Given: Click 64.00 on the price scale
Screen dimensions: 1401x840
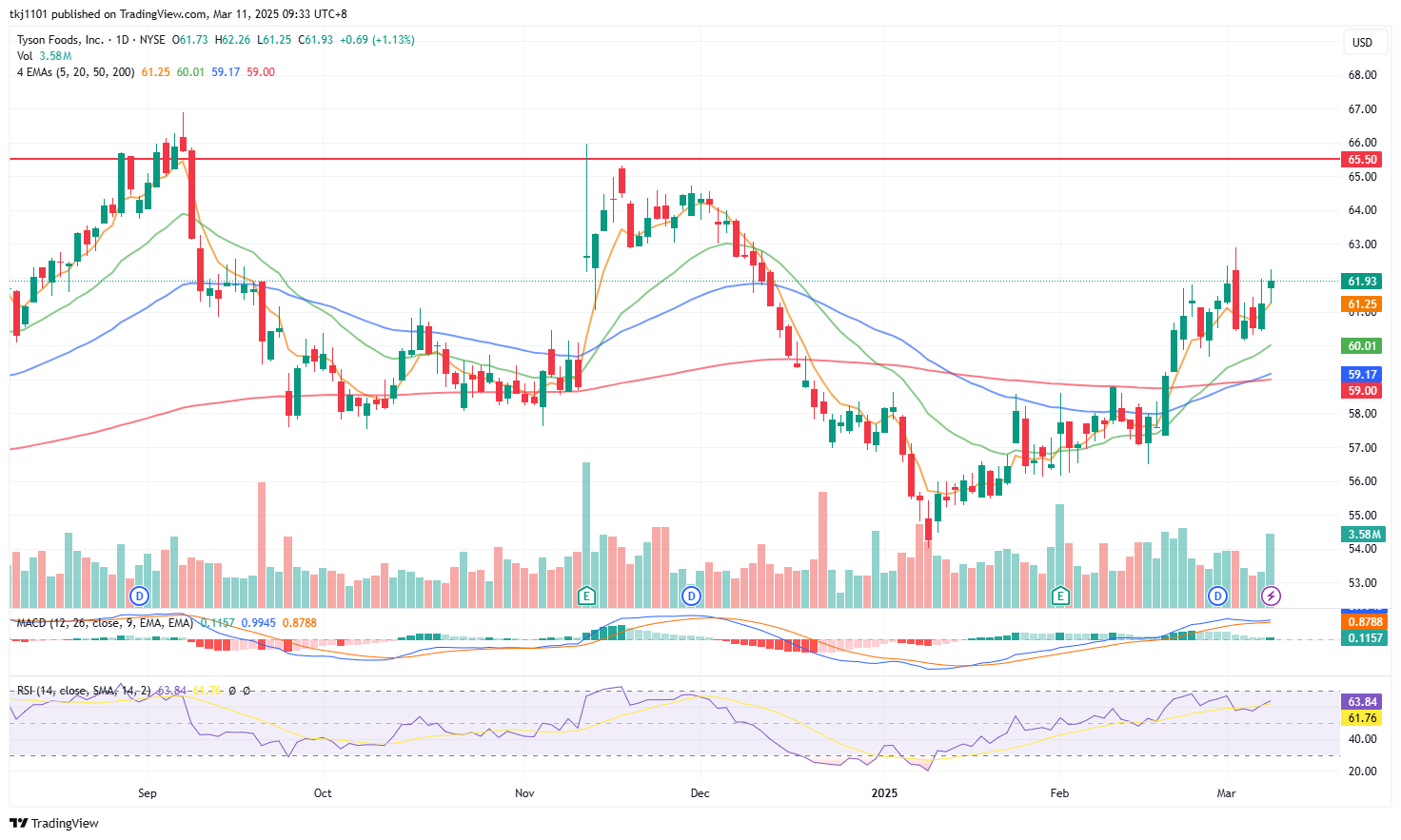Looking at the screenshot, I should [x=1363, y=210].
